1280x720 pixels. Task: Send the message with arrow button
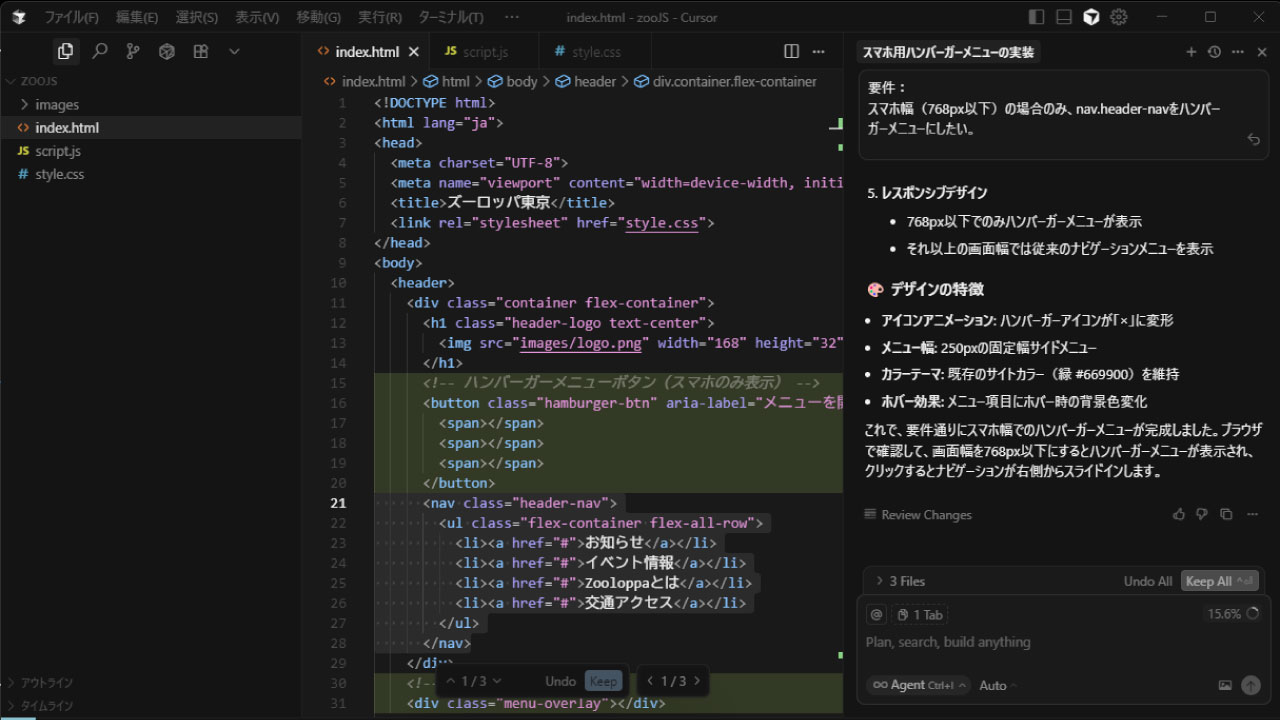1251,685
